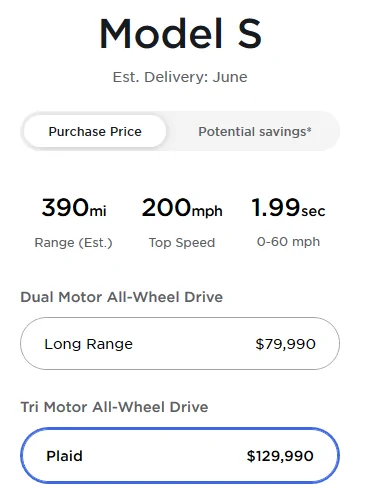This screenshot has height=493, width=367.
Task: Click the Range (Est.) label
Action: click(73, 243)
